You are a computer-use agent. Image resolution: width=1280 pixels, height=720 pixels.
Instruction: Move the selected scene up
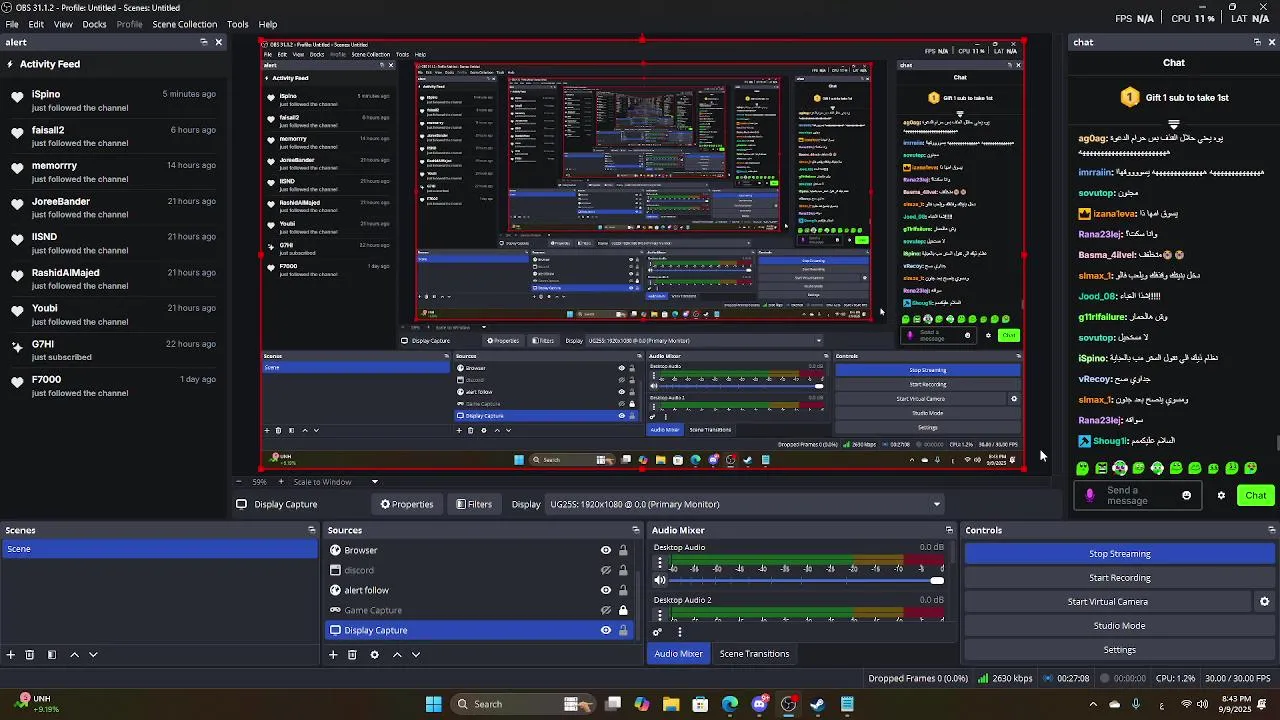(74, 655)
